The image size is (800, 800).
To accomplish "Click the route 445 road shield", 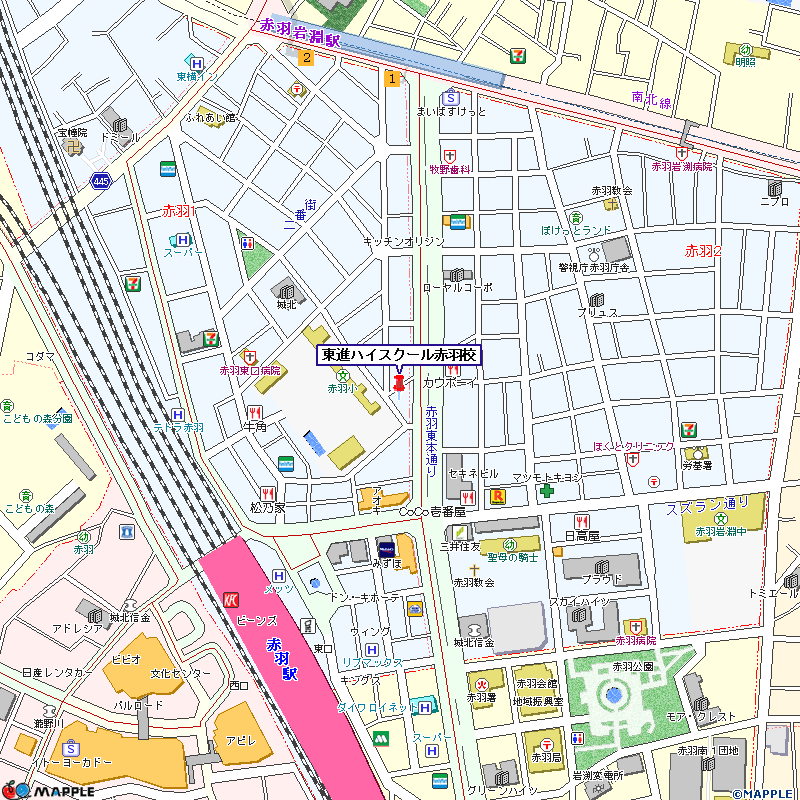I will tap(101, 181).
